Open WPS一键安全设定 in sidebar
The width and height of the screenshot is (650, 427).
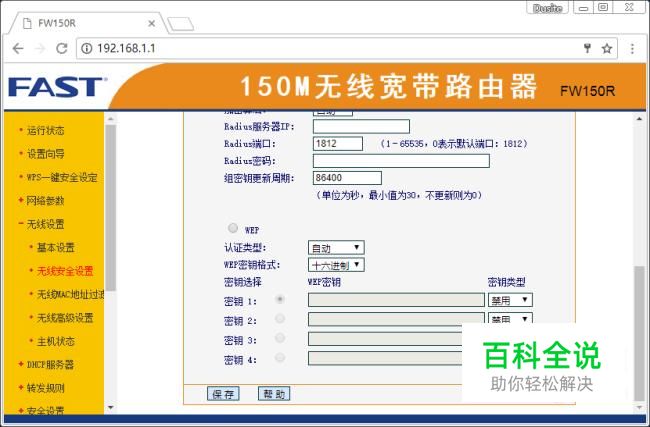pyautogui.click(x=62, y=177)
